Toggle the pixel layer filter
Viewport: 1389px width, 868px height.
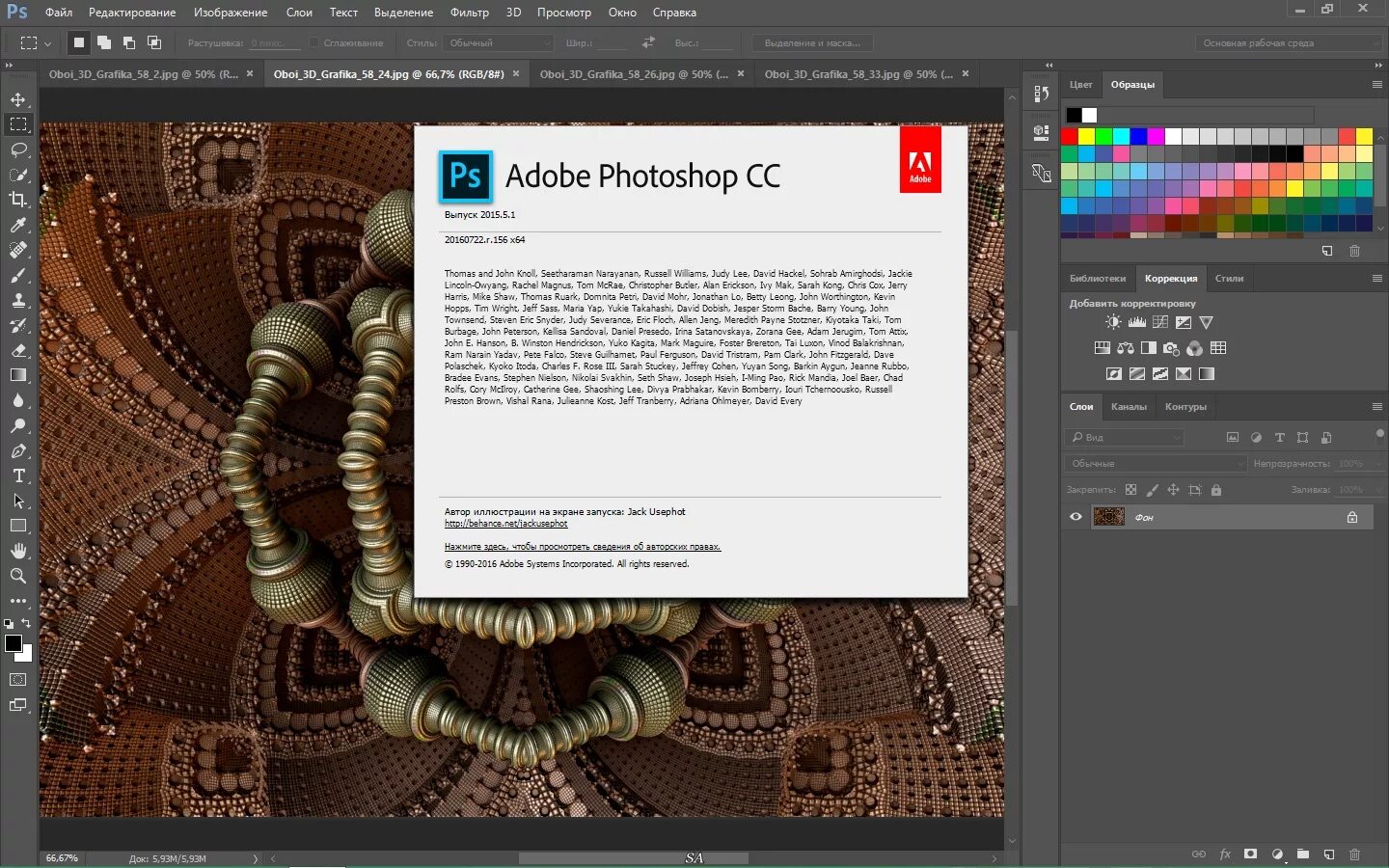(x=1233, y=437)
